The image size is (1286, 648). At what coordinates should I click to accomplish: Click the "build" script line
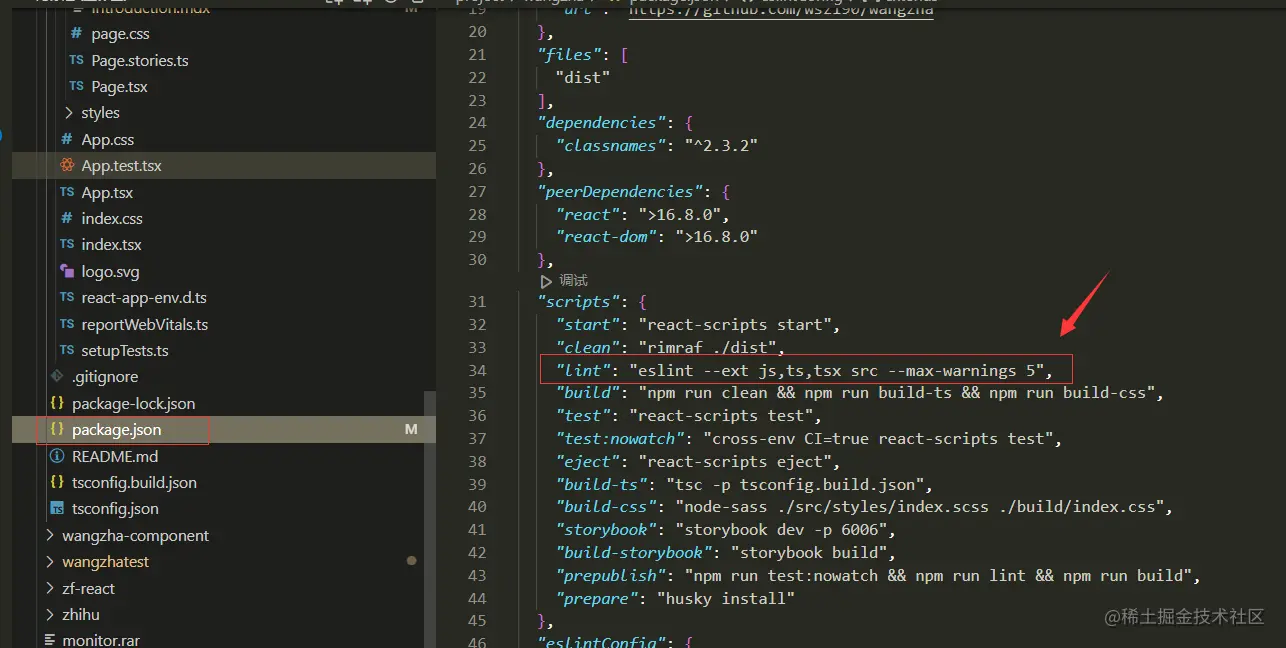(860, 392)
